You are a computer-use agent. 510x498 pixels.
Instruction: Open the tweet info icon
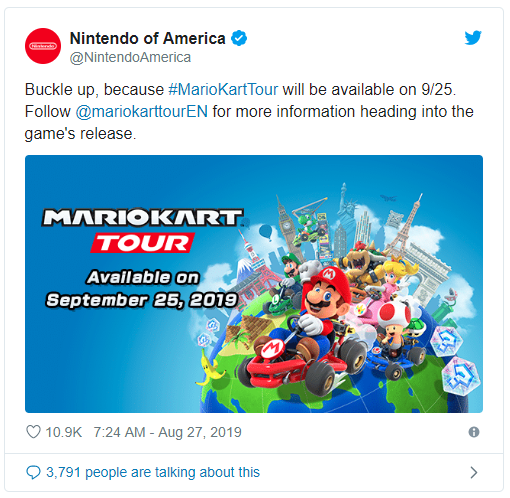pyautogui.click(x=474, y=432)
